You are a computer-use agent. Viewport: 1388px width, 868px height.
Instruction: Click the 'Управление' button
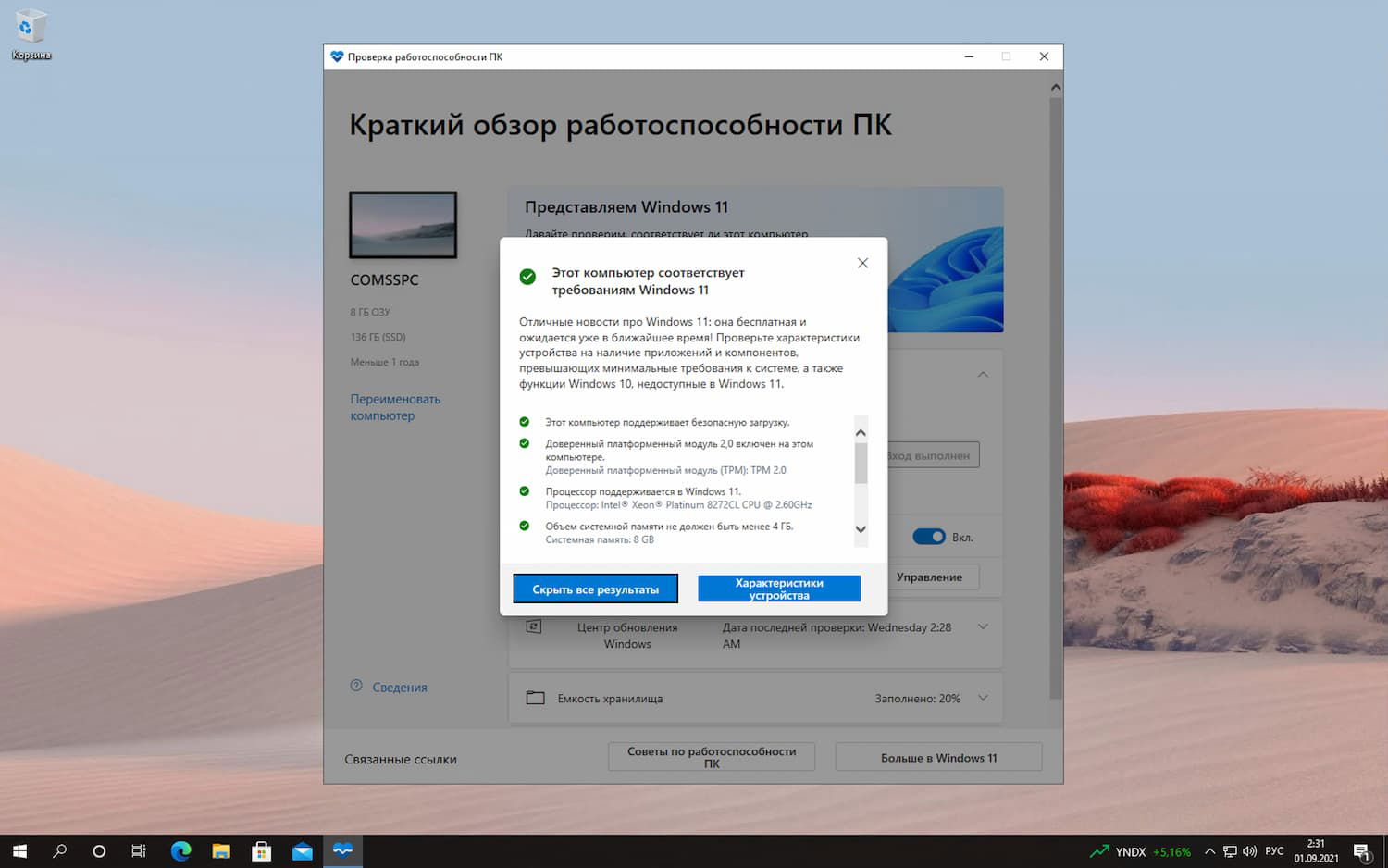pos(929,577)
